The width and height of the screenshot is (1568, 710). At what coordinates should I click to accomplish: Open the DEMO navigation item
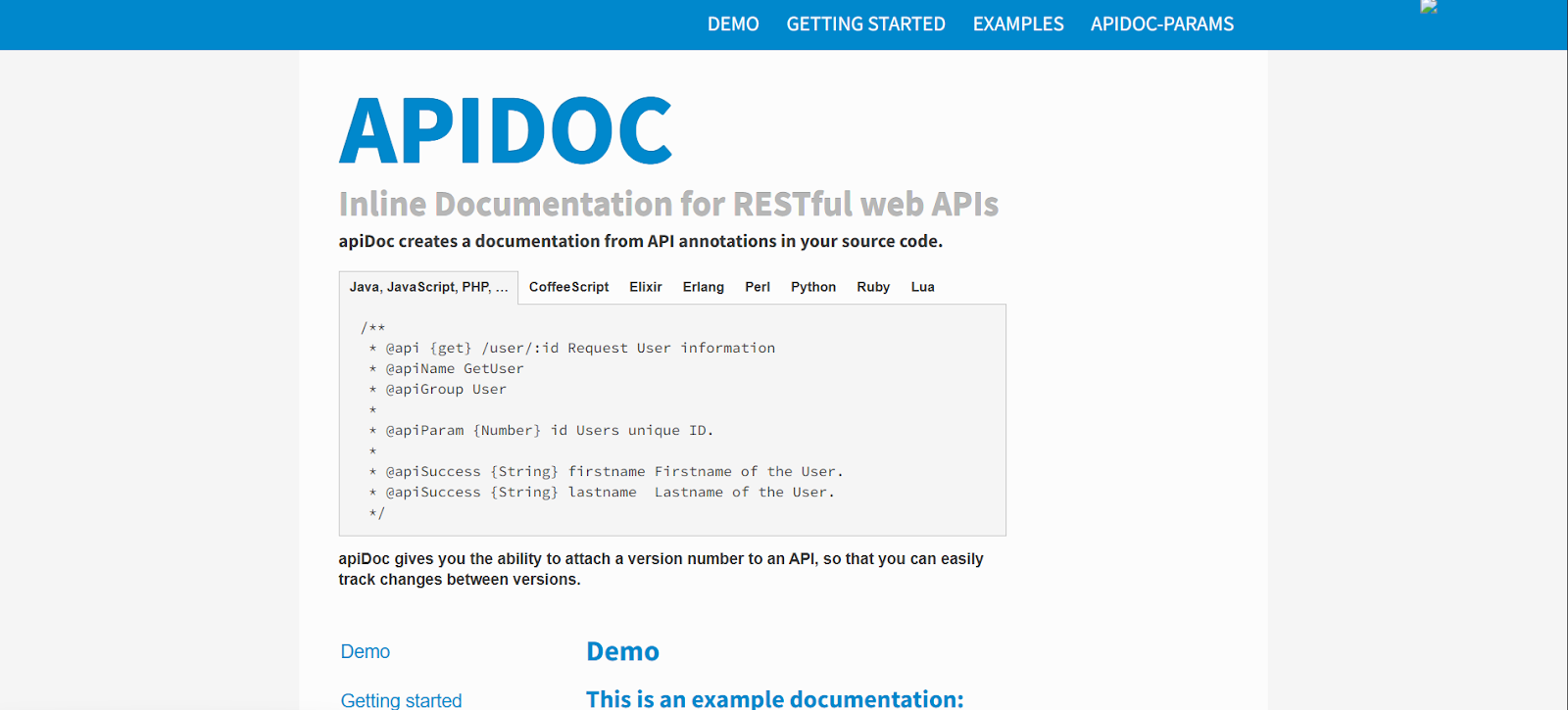[x=733, y=24]
